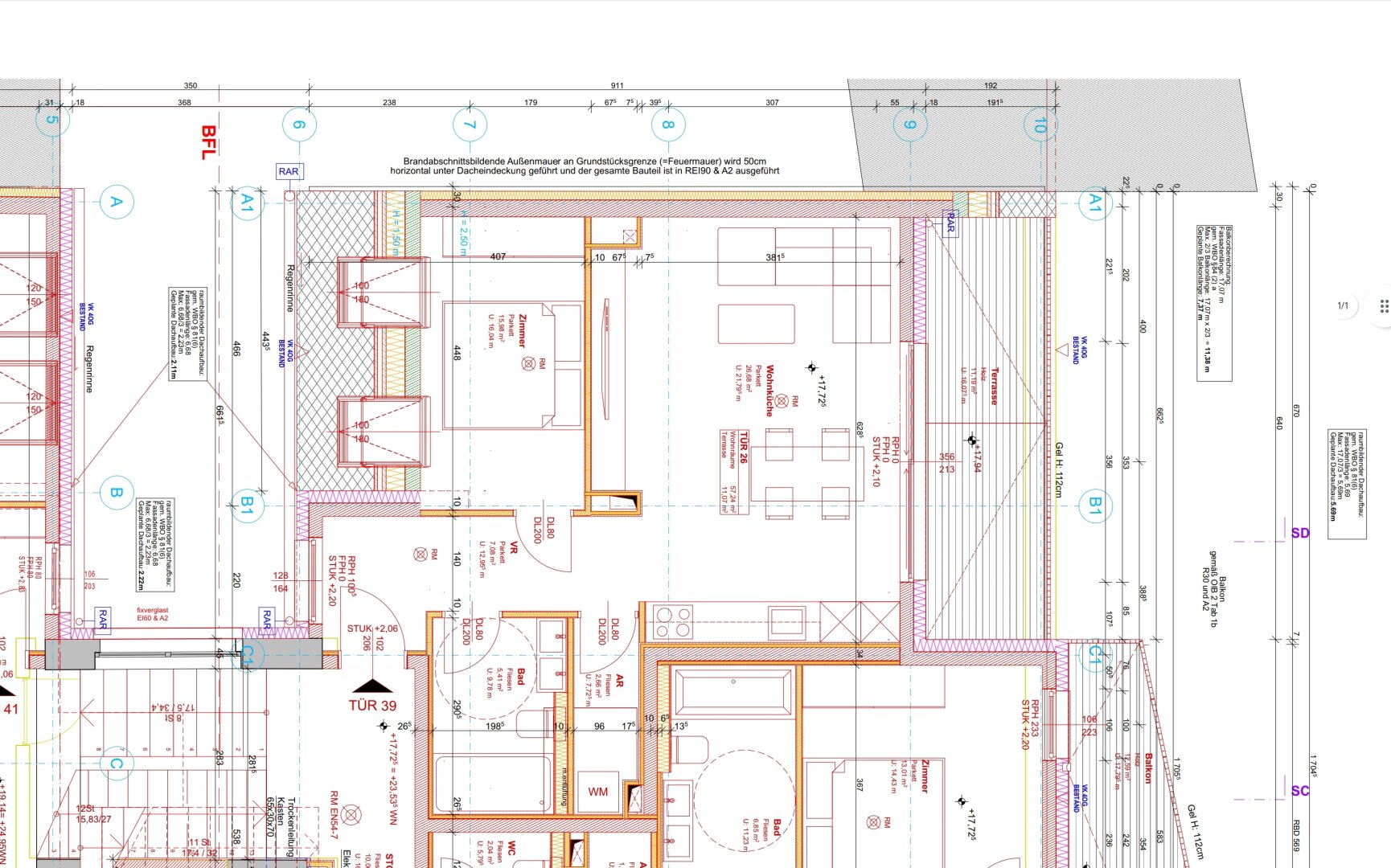1391x868 pixels.
Task: Select grid axis marker circle 7
Action: click(x=470, y=125)
